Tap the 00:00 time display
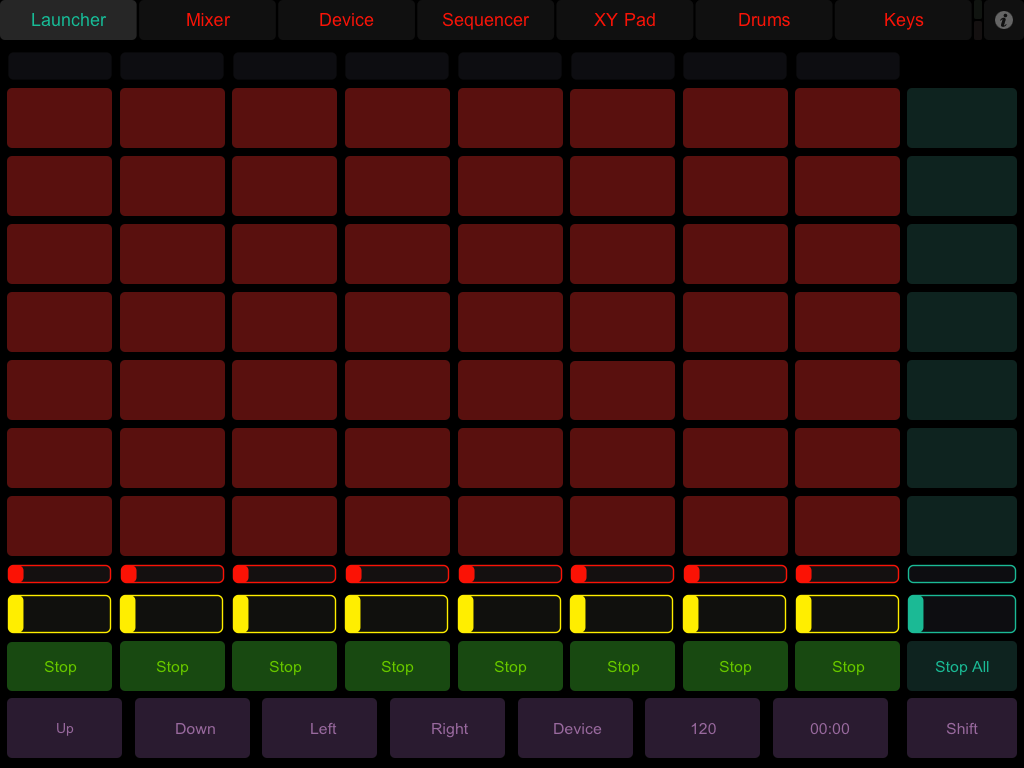The image size is (1024, 768). (x=830, y=728)
